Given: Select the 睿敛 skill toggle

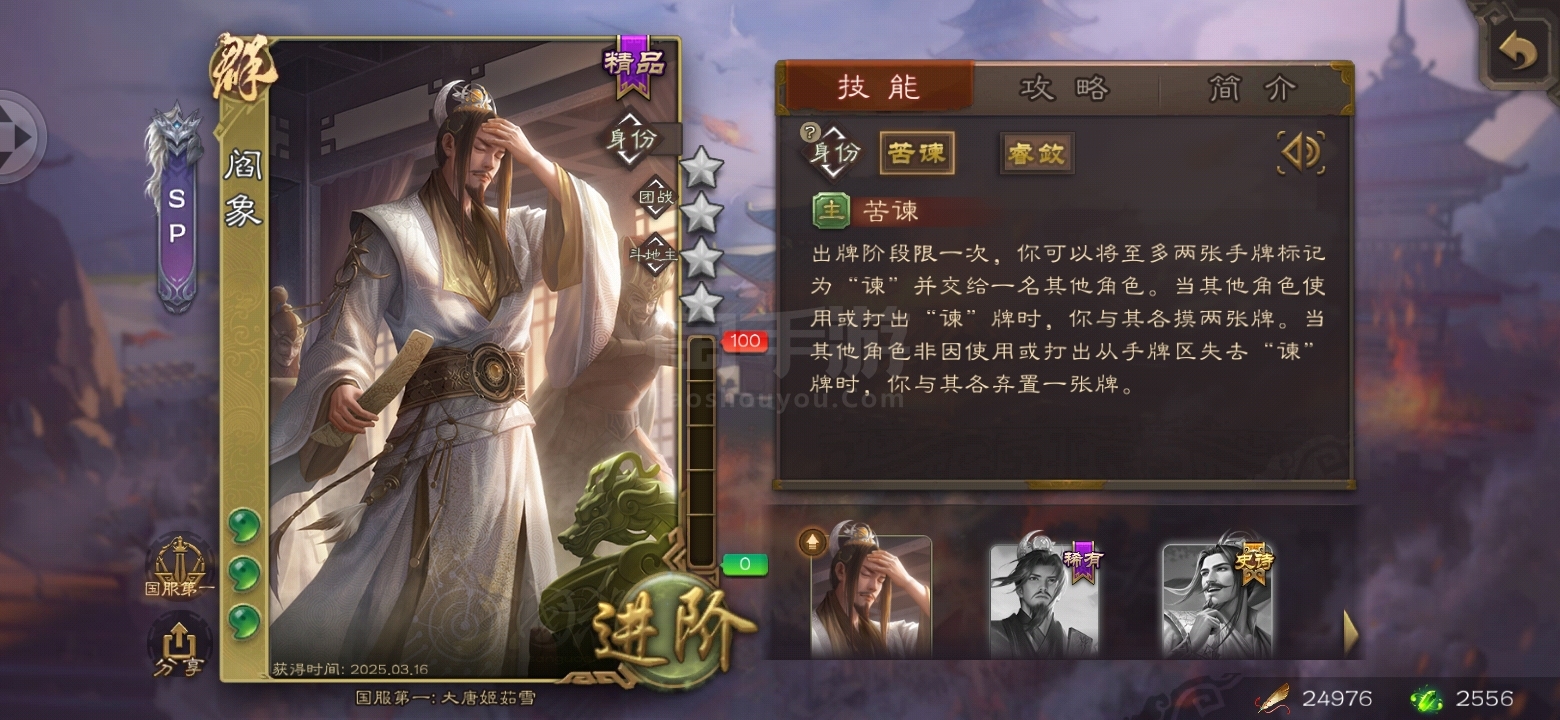Looking at the screenshot, I should tap(1037, 154).
